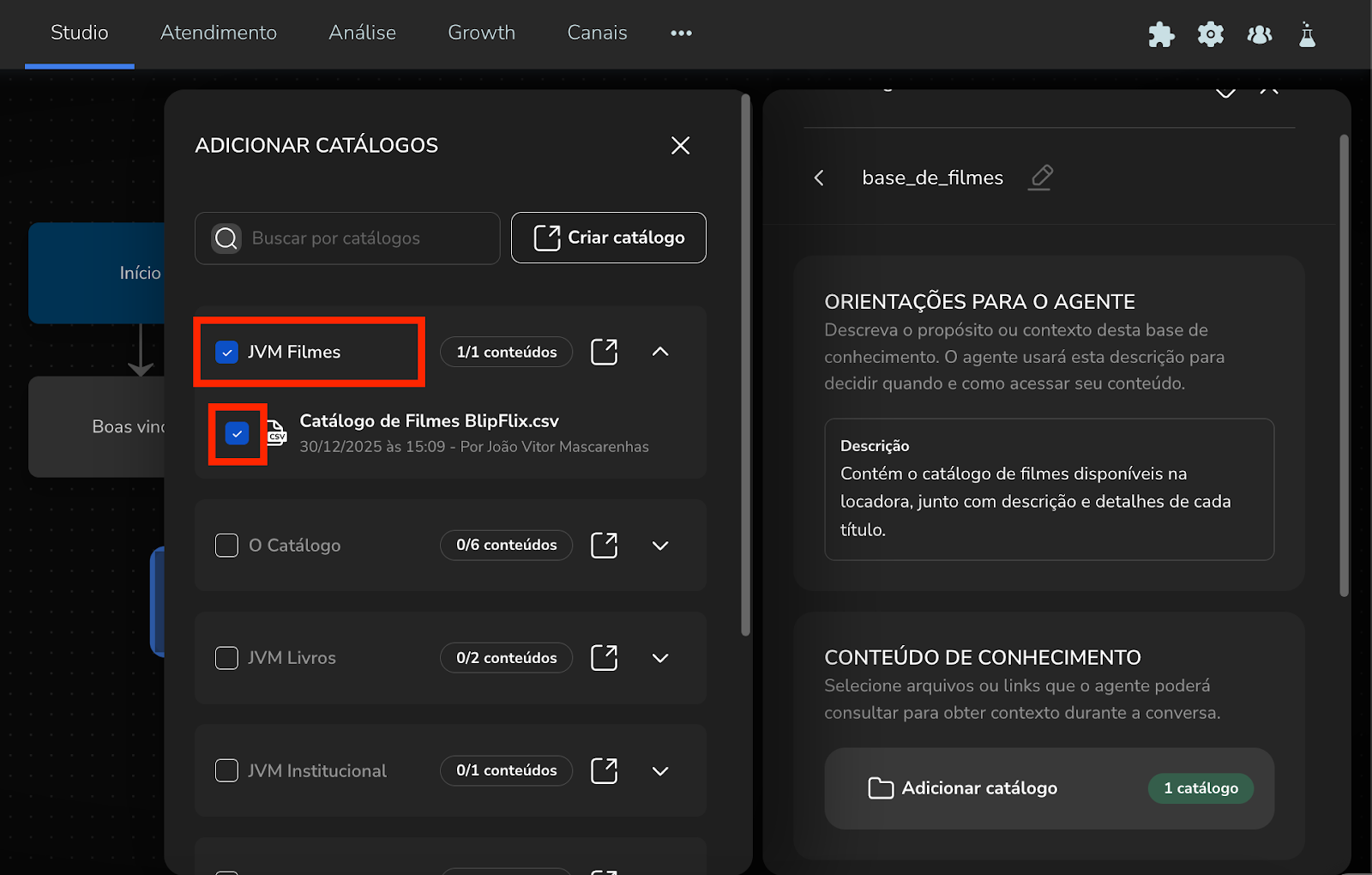Open the settings gear icon
Screen dimensions: 1372x875
[1210, 34]
